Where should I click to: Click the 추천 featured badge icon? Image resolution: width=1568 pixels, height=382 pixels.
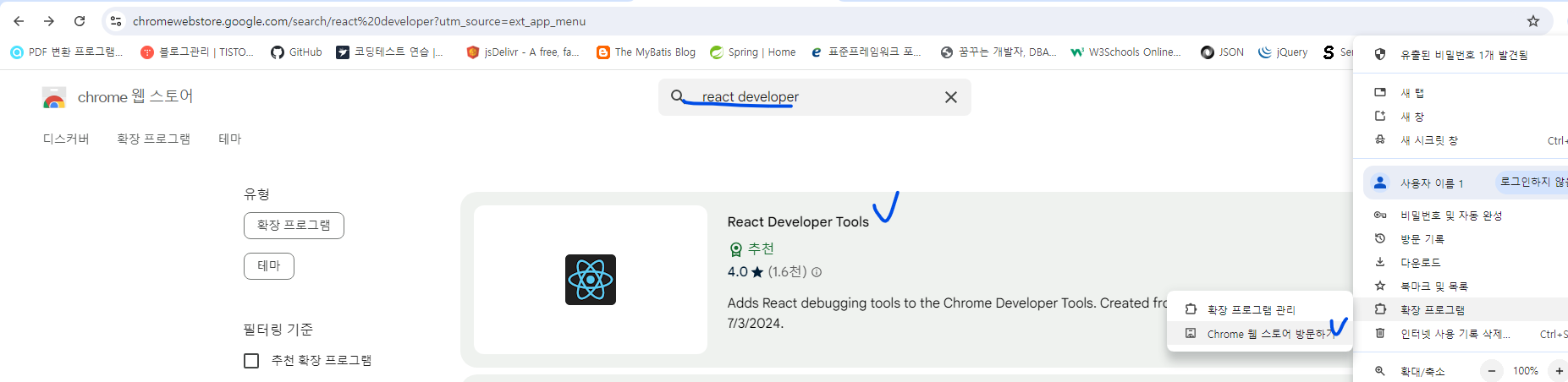click(735, 249)
